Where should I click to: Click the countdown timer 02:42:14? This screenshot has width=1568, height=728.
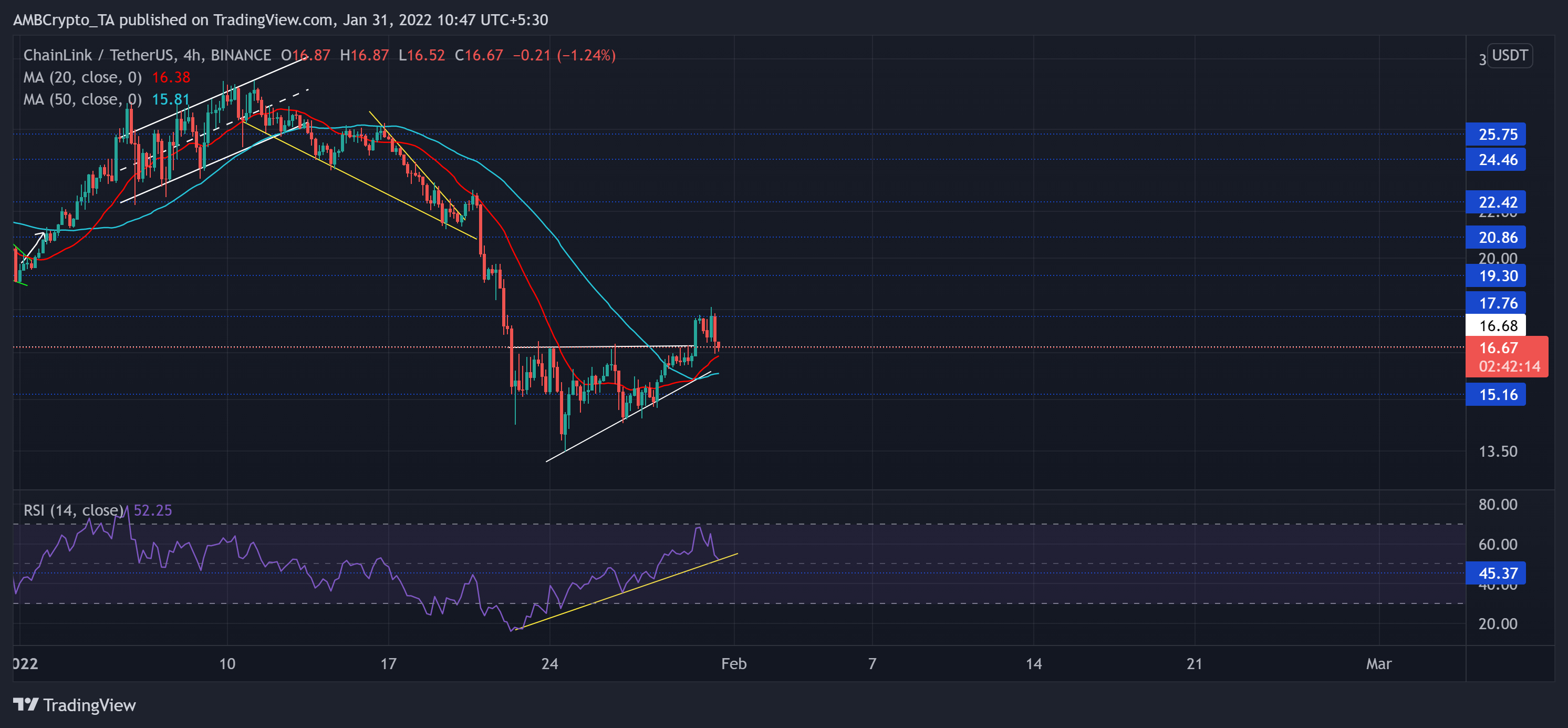(1510, 367)
